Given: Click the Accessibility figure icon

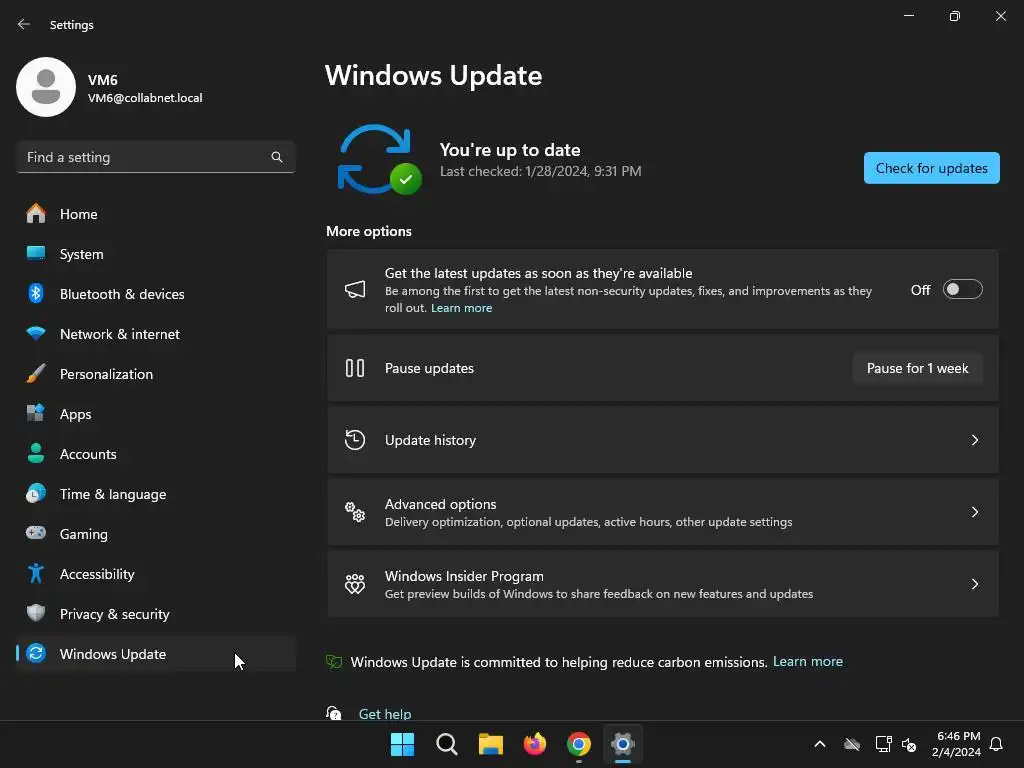Looking at the screenshot, I should coord(36,573).
